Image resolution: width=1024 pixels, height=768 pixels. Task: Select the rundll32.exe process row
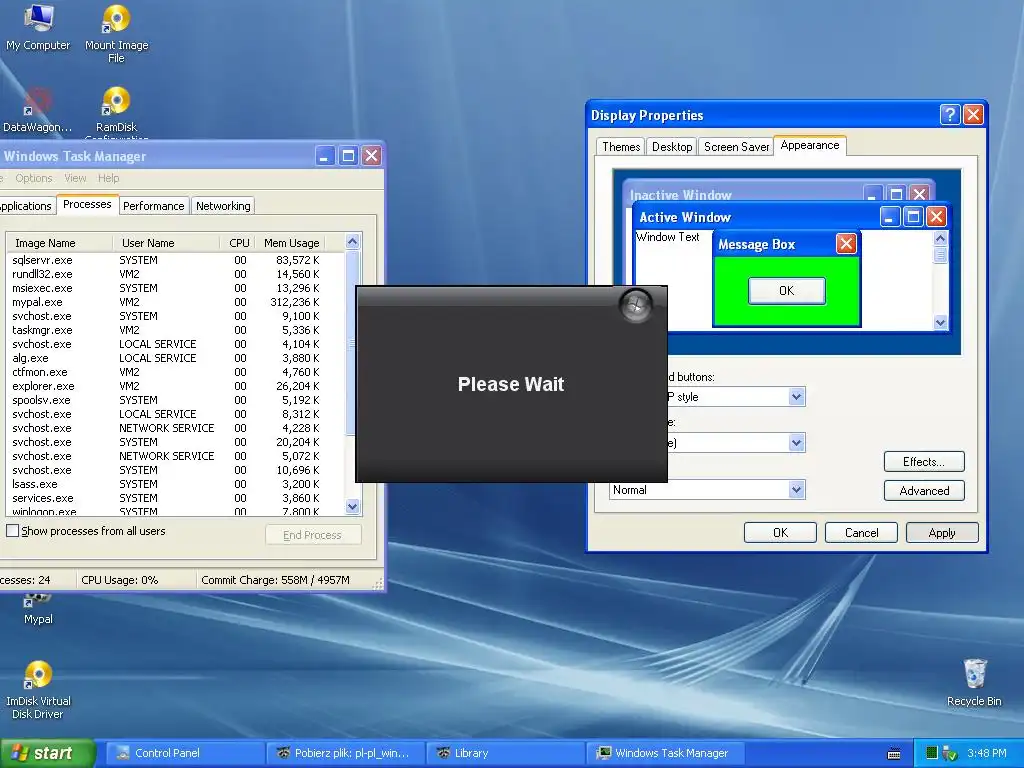click(175, 274)
